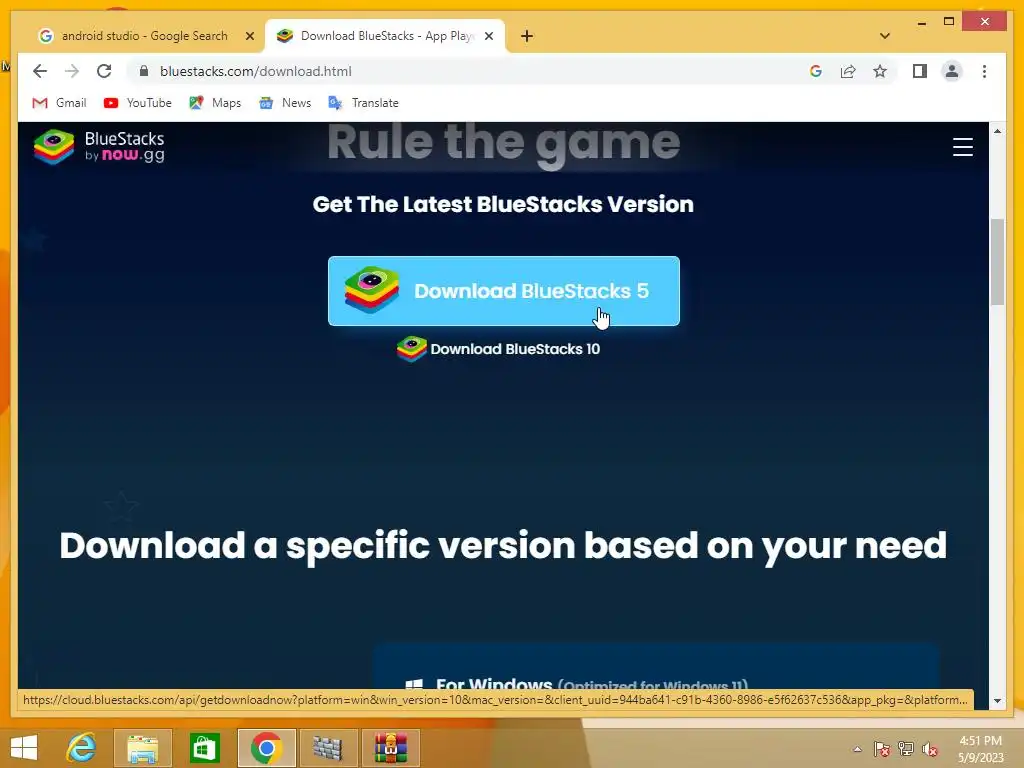Image resolution: width=1024 pixels, height=768 pixels.
Task: Open the BlueStacks hamburger menu
Action: click(963, 147)
